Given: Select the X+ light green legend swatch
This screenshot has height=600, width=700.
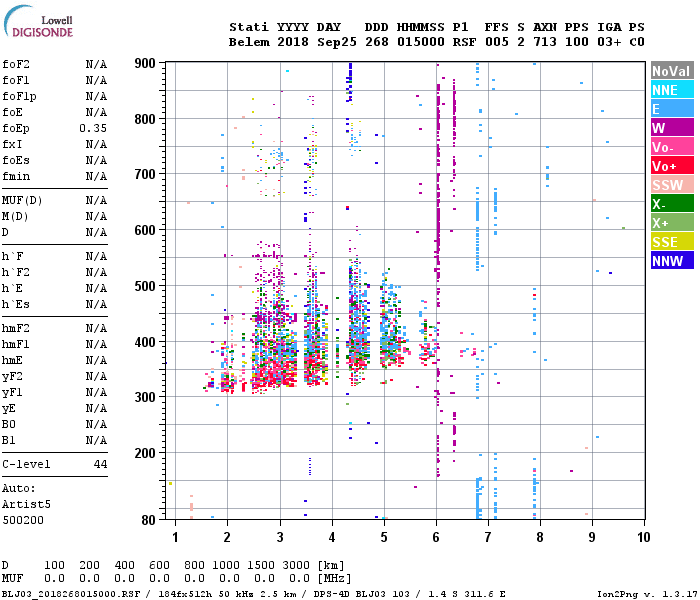Looking at the screenshot, I should tap(672, 223).
